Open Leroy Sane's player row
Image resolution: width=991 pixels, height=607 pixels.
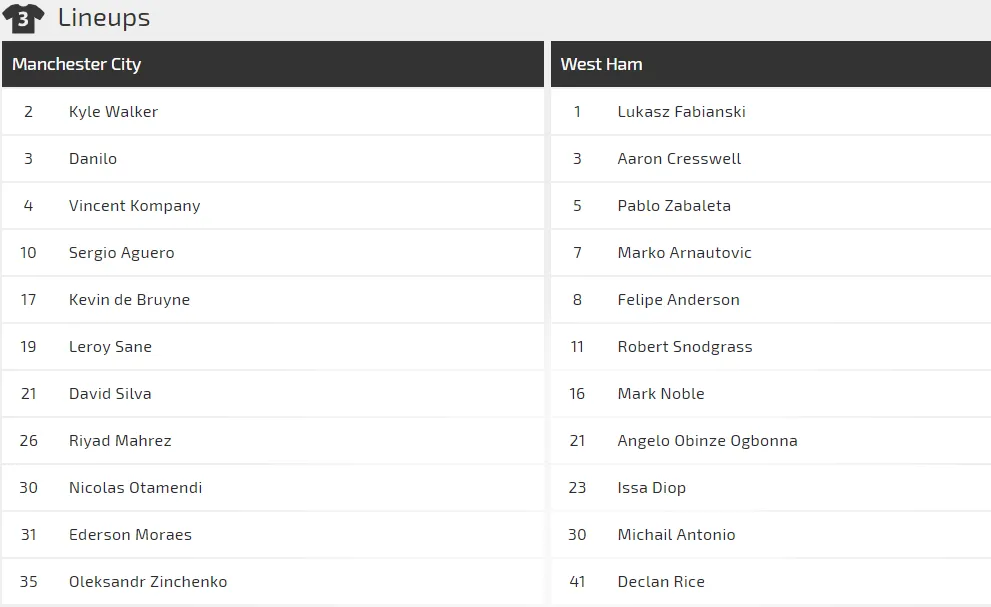coord(110,347)
